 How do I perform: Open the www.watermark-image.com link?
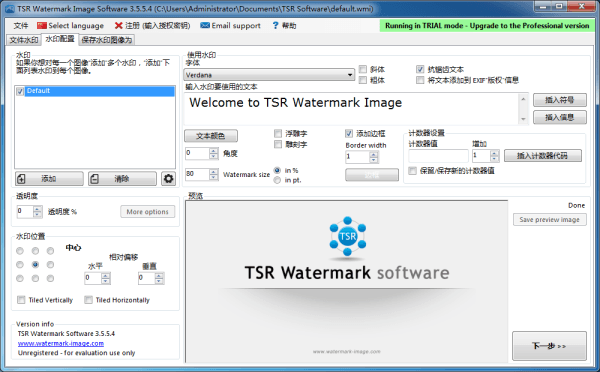[61, 343]
